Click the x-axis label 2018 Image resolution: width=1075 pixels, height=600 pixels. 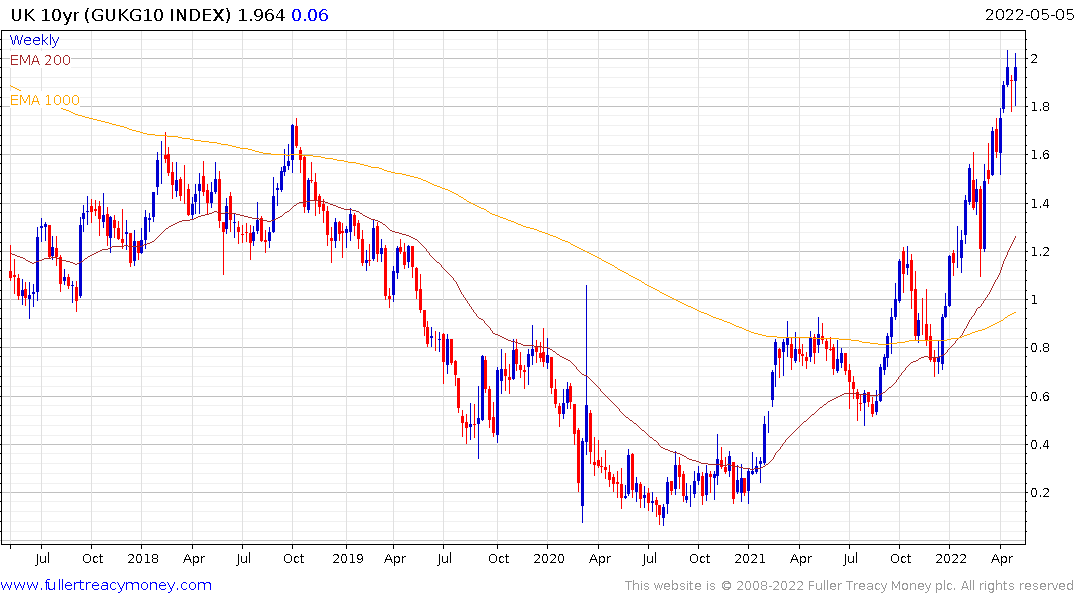pyautogui.click(x=143, y=558)
